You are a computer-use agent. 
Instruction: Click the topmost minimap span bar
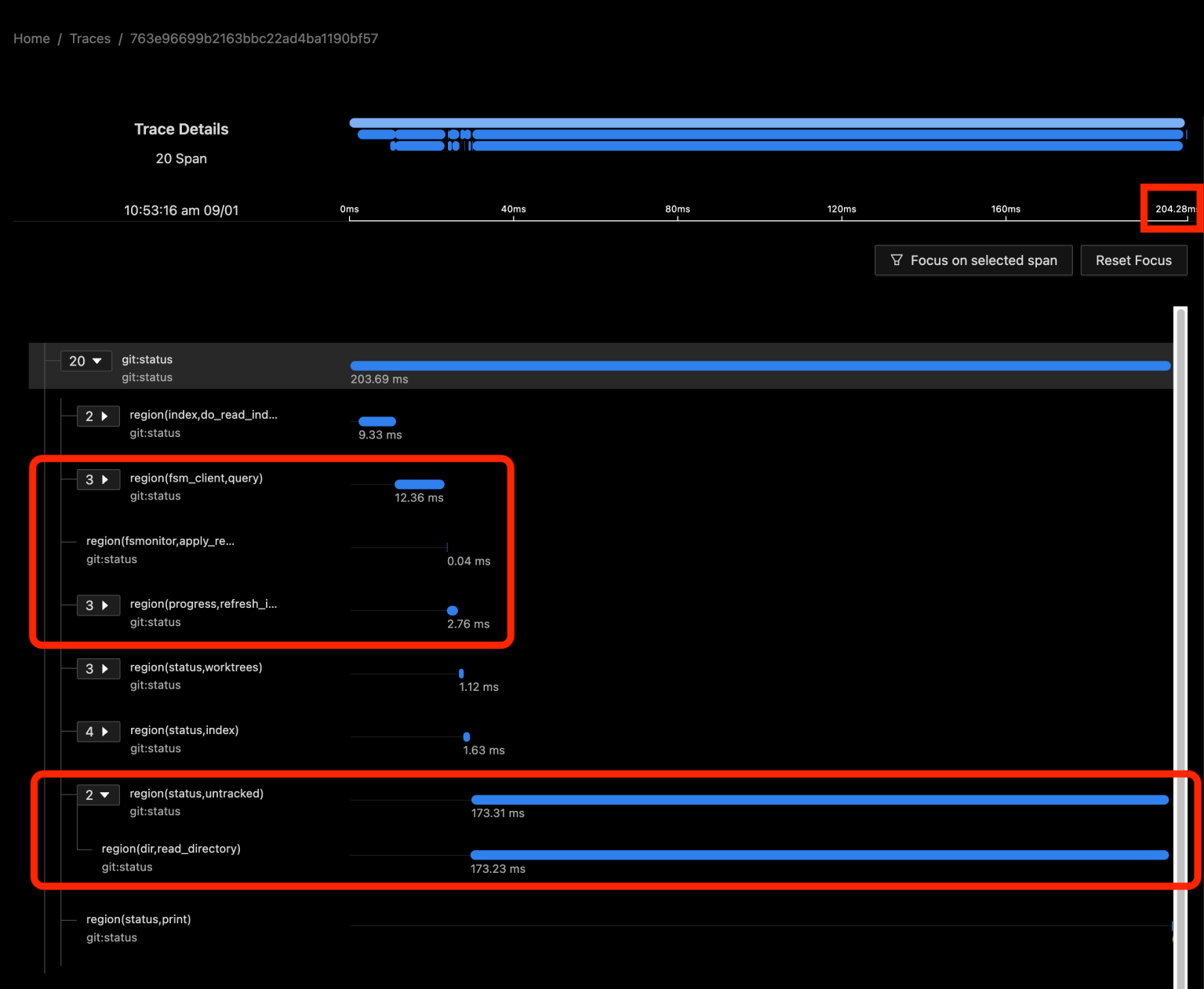tap(767, 122)
